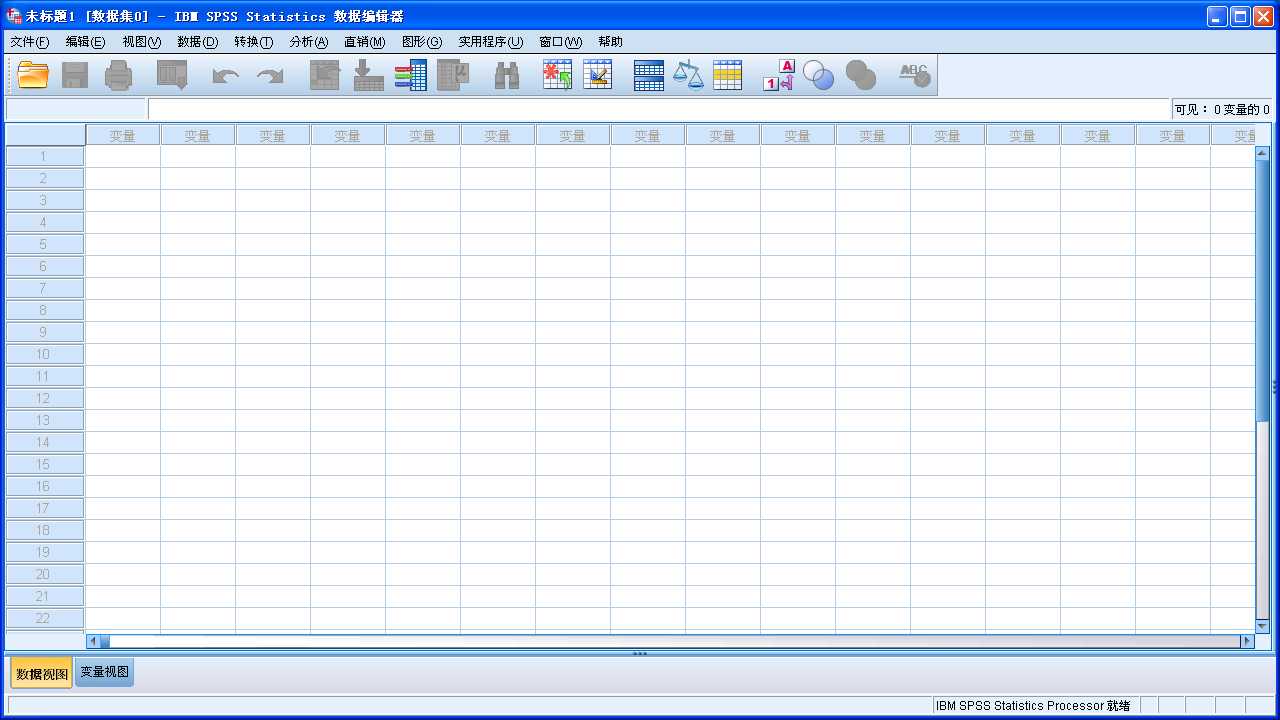Open the 图形(G) menu
The image size is (1280, 720).
coord(421,42)
